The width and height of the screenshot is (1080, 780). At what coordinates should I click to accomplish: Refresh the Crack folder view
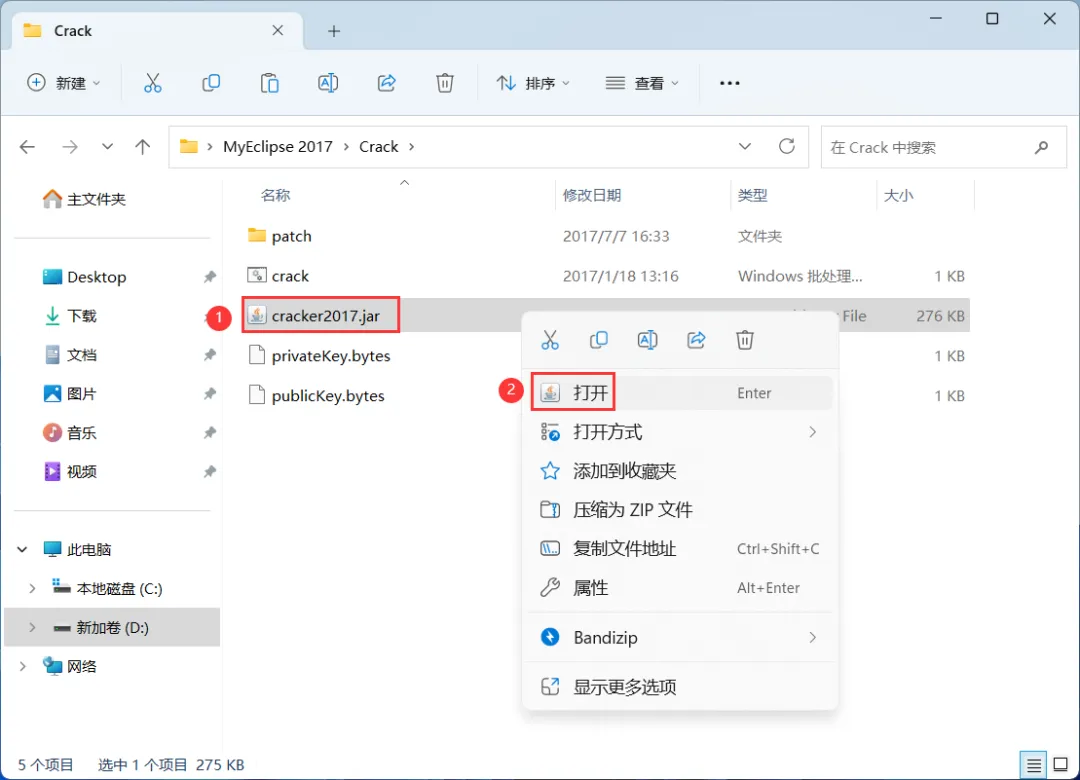pyautogui.click(x=787, y=146)
